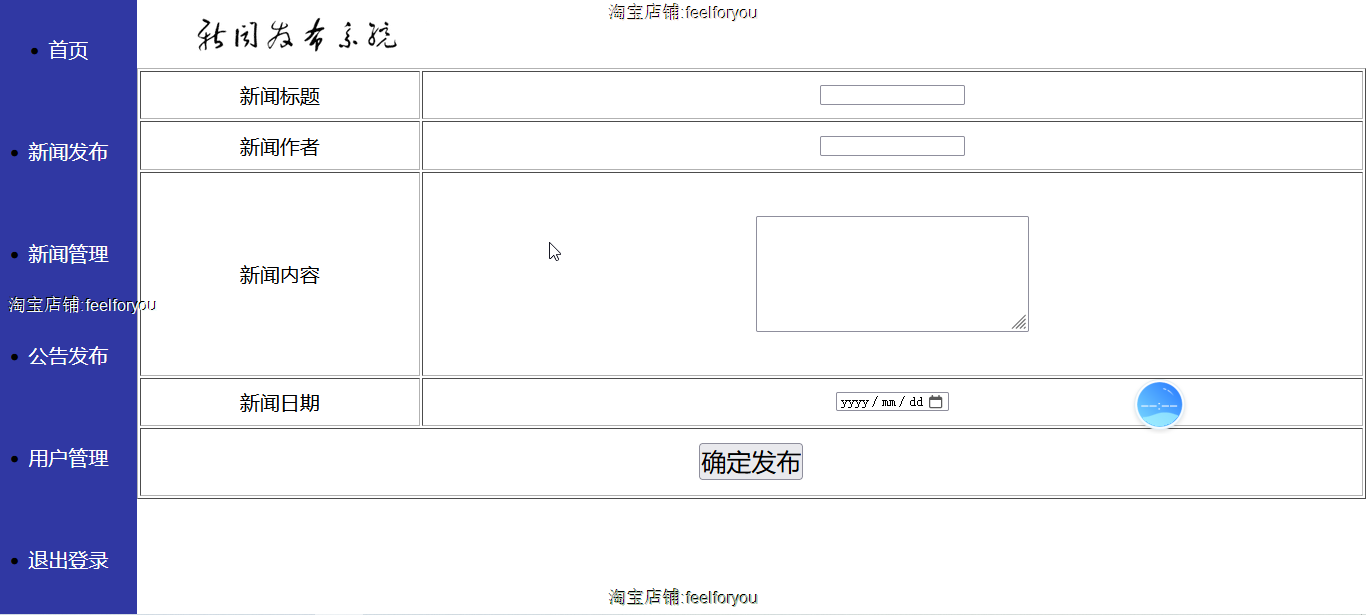The height and width of the screenshot is (615, 1366).
Task: Click 退出登录 to log out
Action: tap(68, 560)
